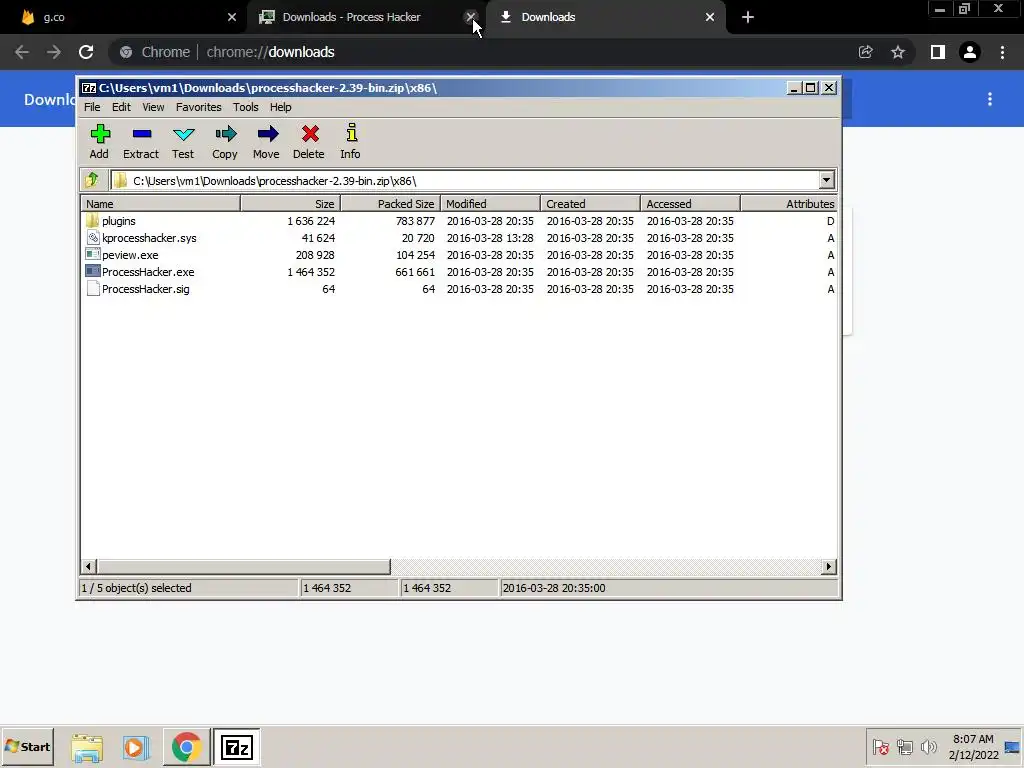Viewport: 1024px width, 768px height.
Task: Click the horizontal scrollbar thumb in 7-Zip
Action: [244, 566]
